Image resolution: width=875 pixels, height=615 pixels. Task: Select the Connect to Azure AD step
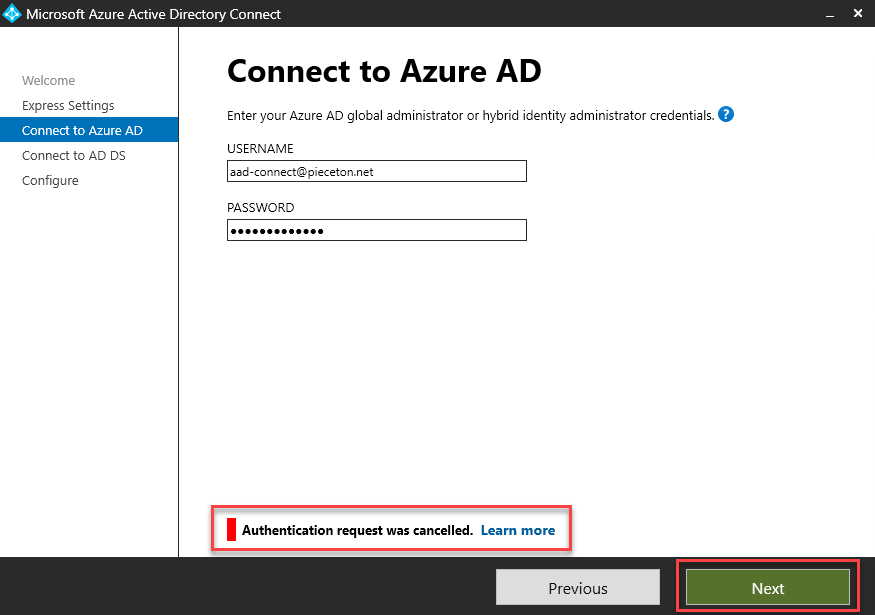click(89, 130)
